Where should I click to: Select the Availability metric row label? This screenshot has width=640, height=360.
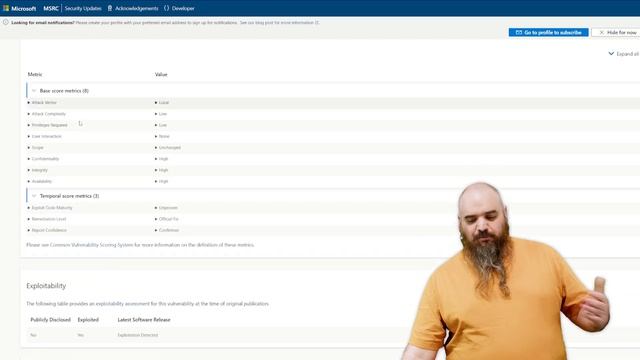point(42,181)
